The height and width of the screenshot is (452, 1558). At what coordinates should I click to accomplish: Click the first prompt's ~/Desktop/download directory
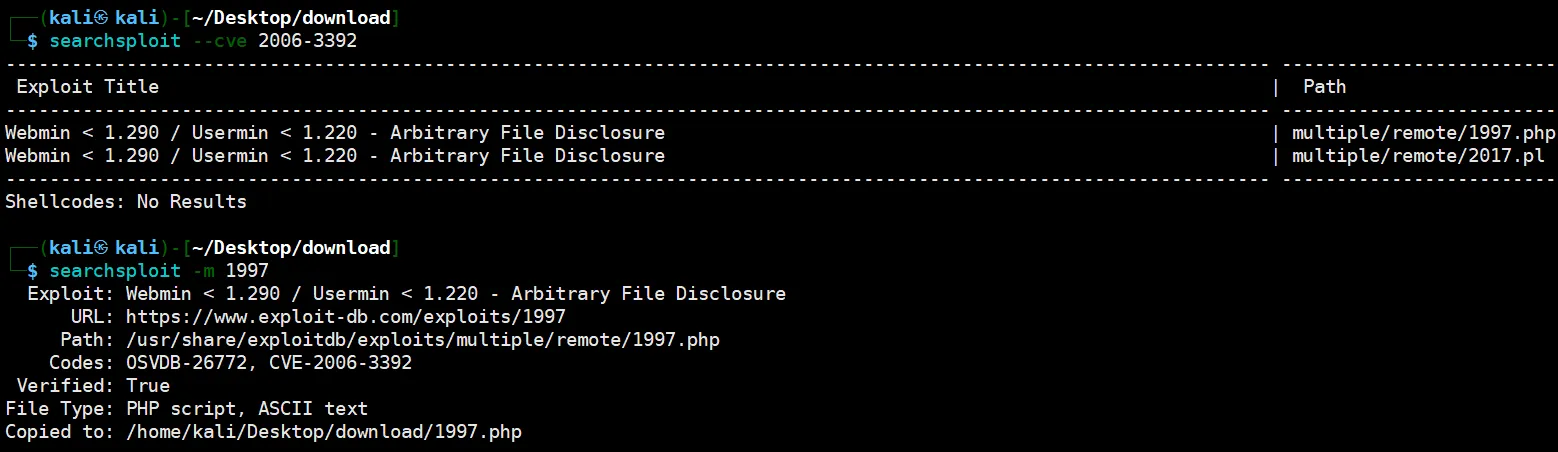coord(290,18)
